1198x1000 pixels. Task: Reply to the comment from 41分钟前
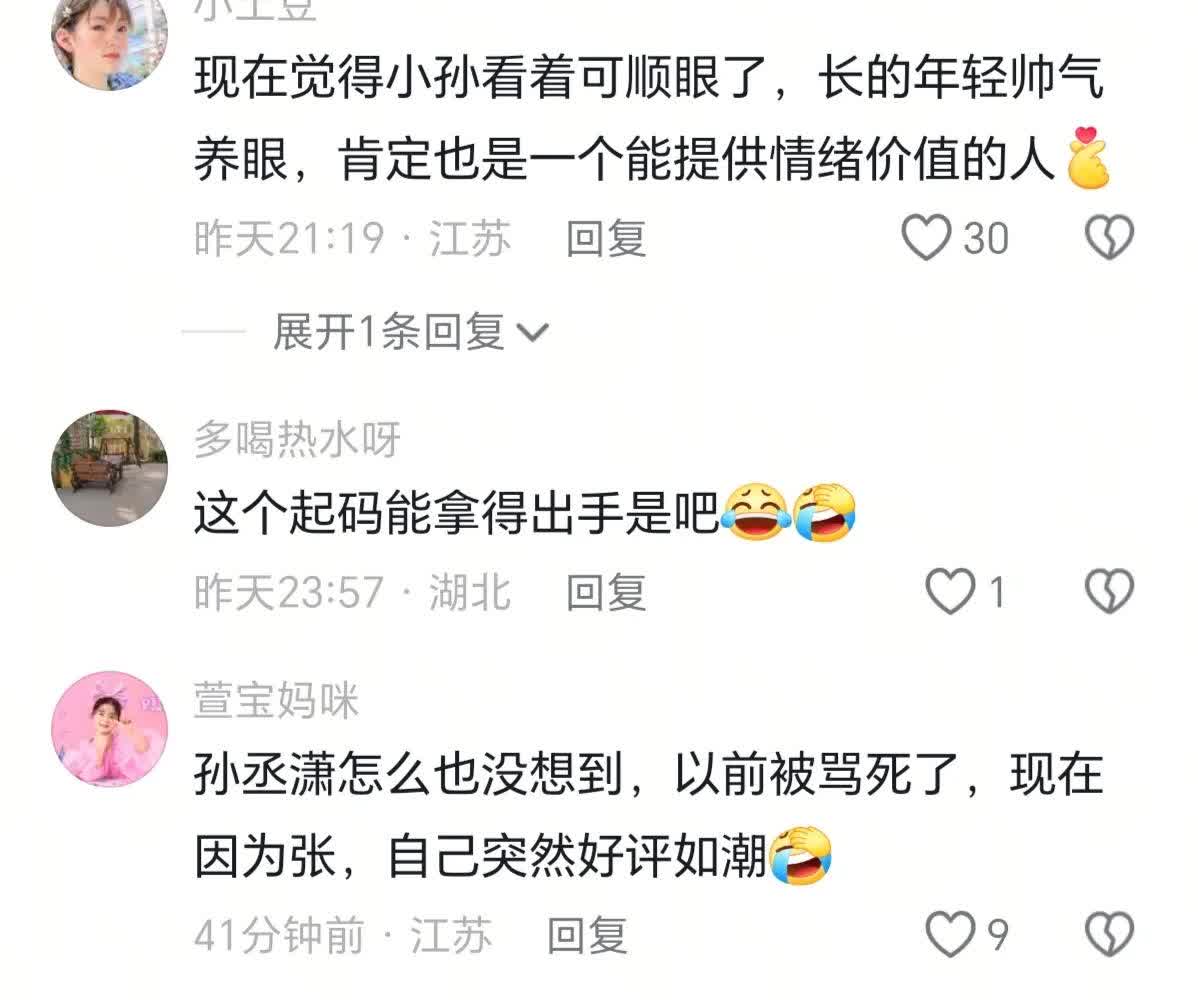[x=587, y=935]
